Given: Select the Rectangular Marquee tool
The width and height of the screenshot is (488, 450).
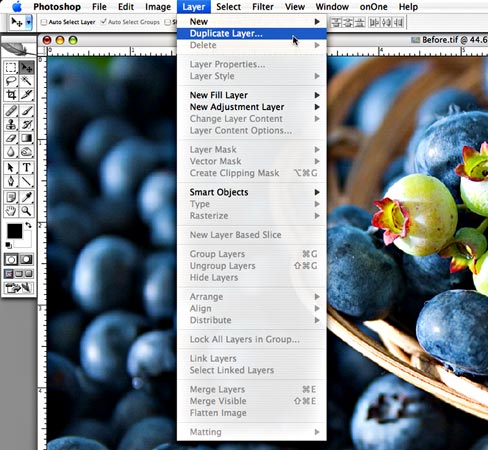Looking at the screenshot, I should pyautogui.click(x=11, y=68).
